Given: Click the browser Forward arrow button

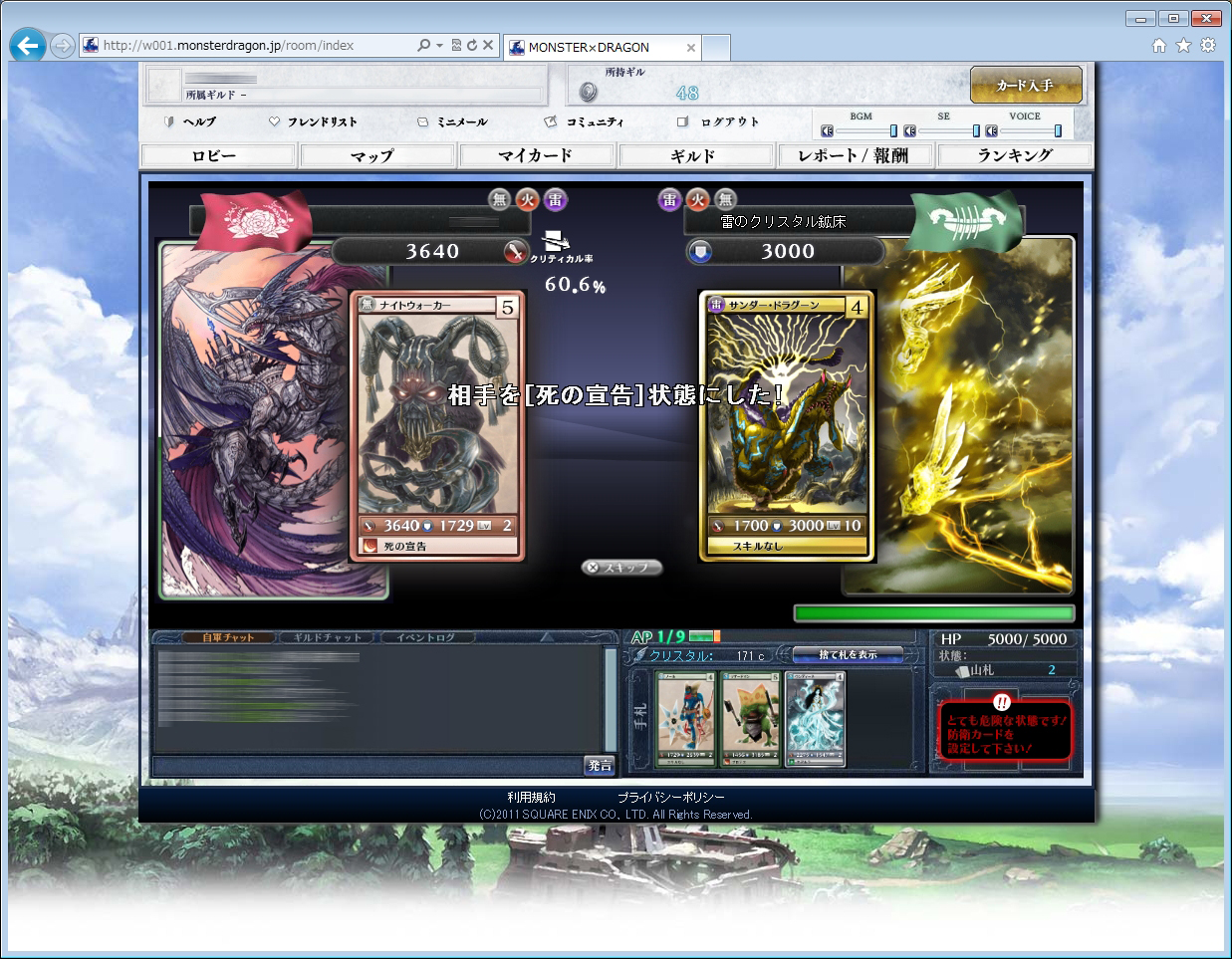Looking at the screenshot, I should tap(62, 45).
